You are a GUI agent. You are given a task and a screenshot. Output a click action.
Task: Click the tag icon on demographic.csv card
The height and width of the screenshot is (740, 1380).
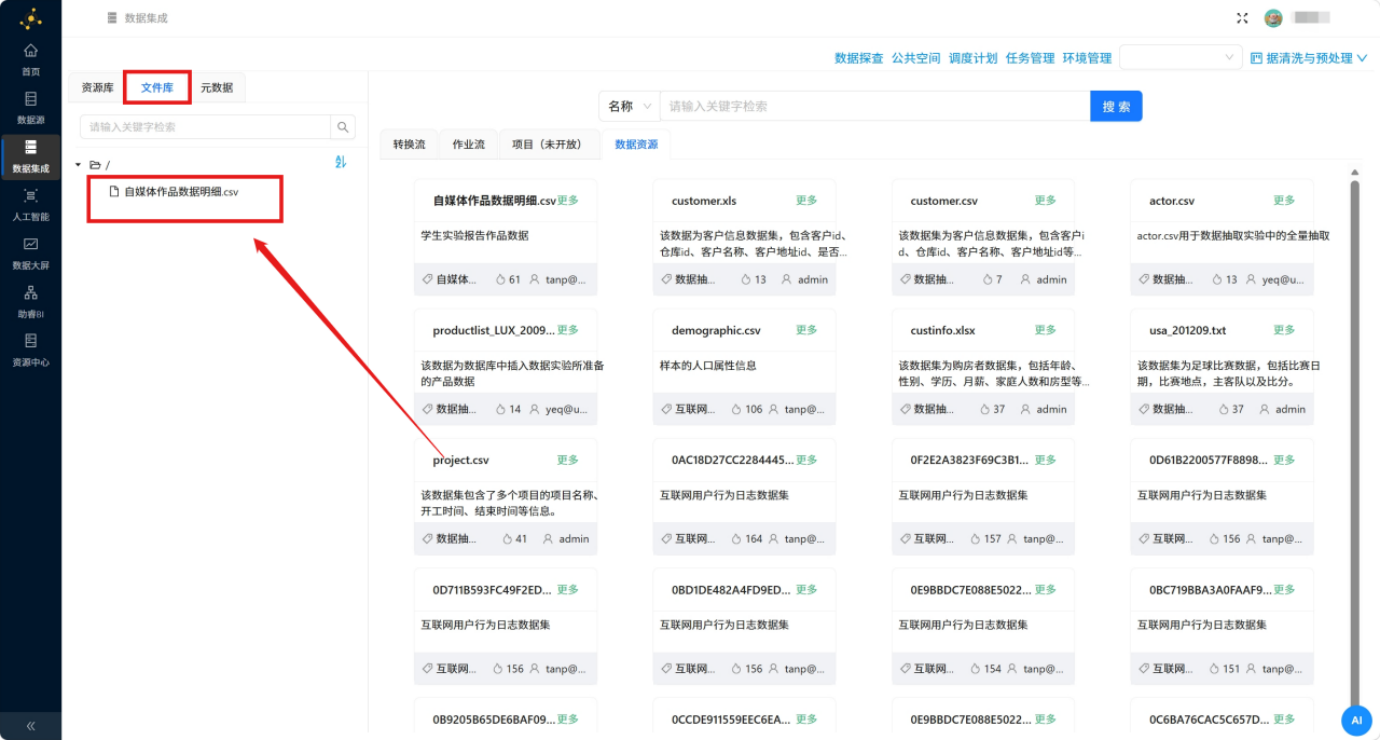tap(667, 409)
